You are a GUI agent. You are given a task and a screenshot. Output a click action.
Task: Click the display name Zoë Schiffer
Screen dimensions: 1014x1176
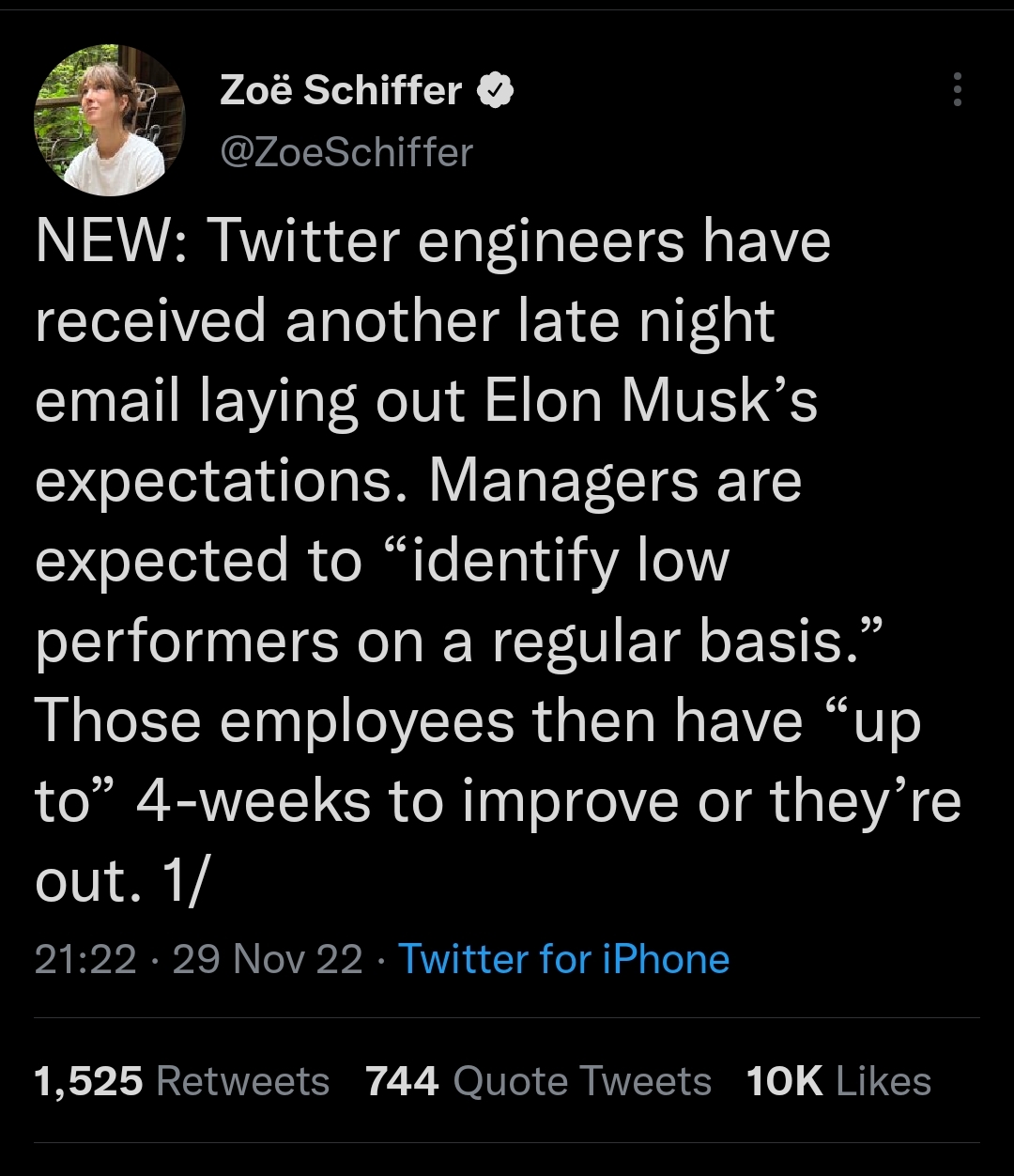click(341, 91)
